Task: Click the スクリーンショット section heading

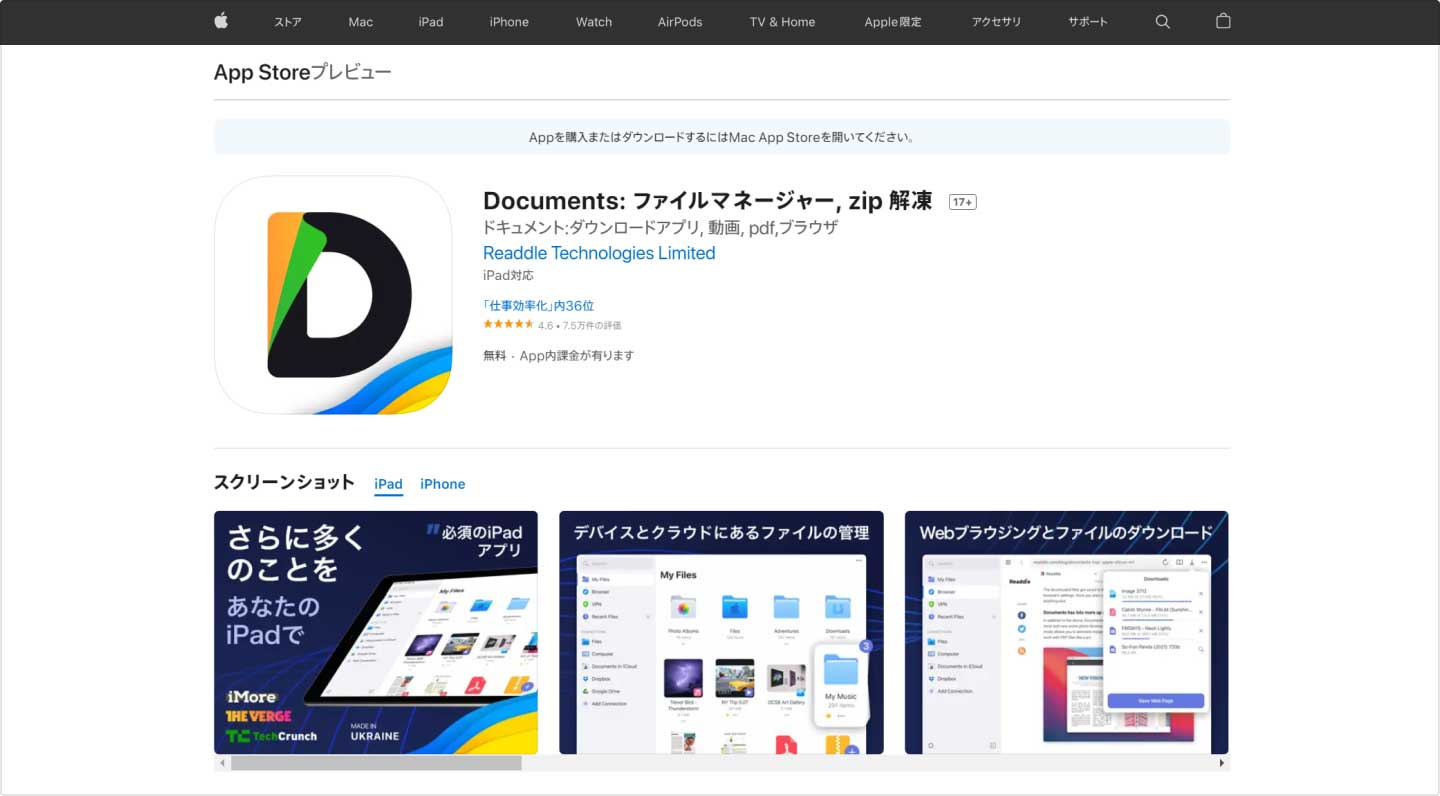Action: point(284,482)
